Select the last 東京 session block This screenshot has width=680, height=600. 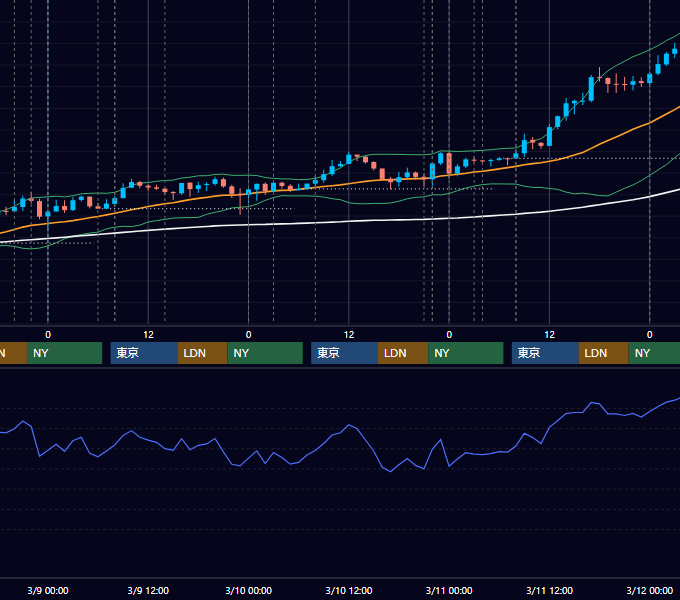(545, 353)
